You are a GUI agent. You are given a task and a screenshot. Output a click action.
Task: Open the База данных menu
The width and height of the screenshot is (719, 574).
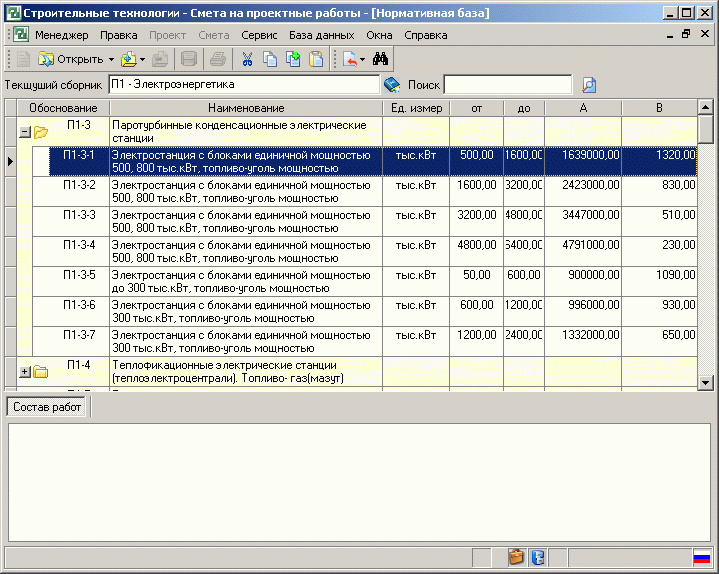coord(321,35)
